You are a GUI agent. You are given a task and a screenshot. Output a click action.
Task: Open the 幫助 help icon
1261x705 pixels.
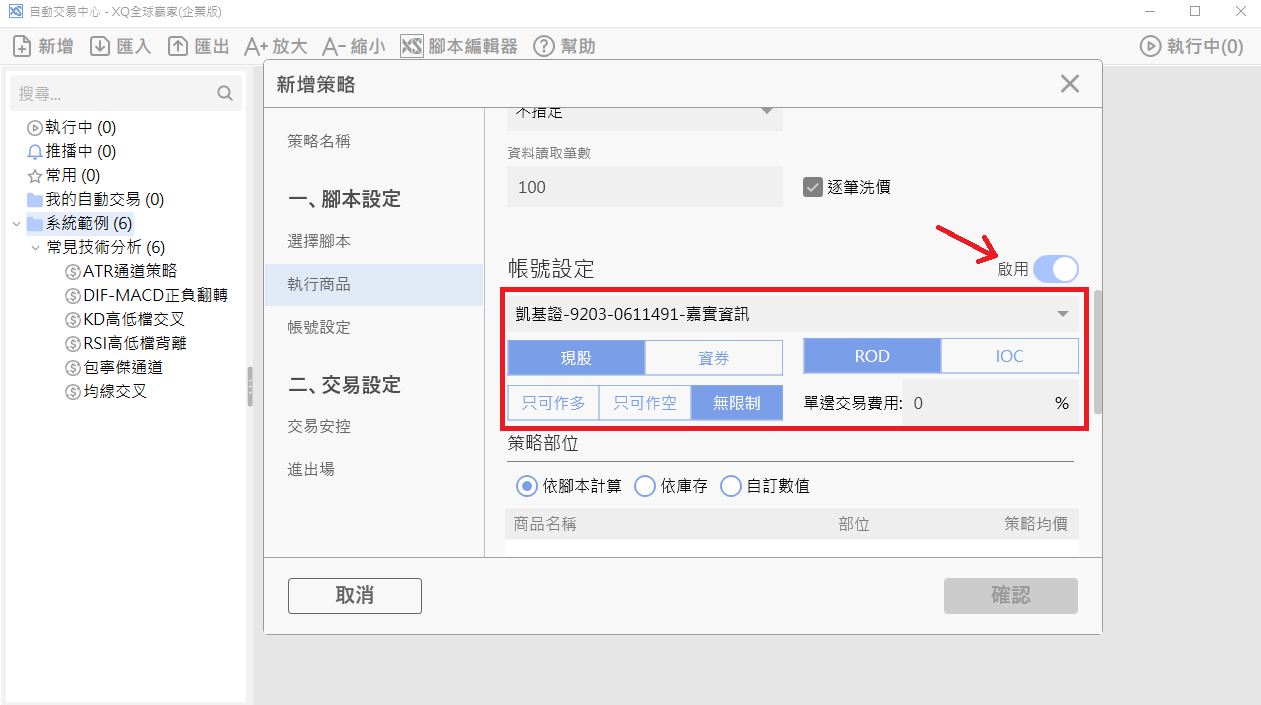[x=544, y=46]
